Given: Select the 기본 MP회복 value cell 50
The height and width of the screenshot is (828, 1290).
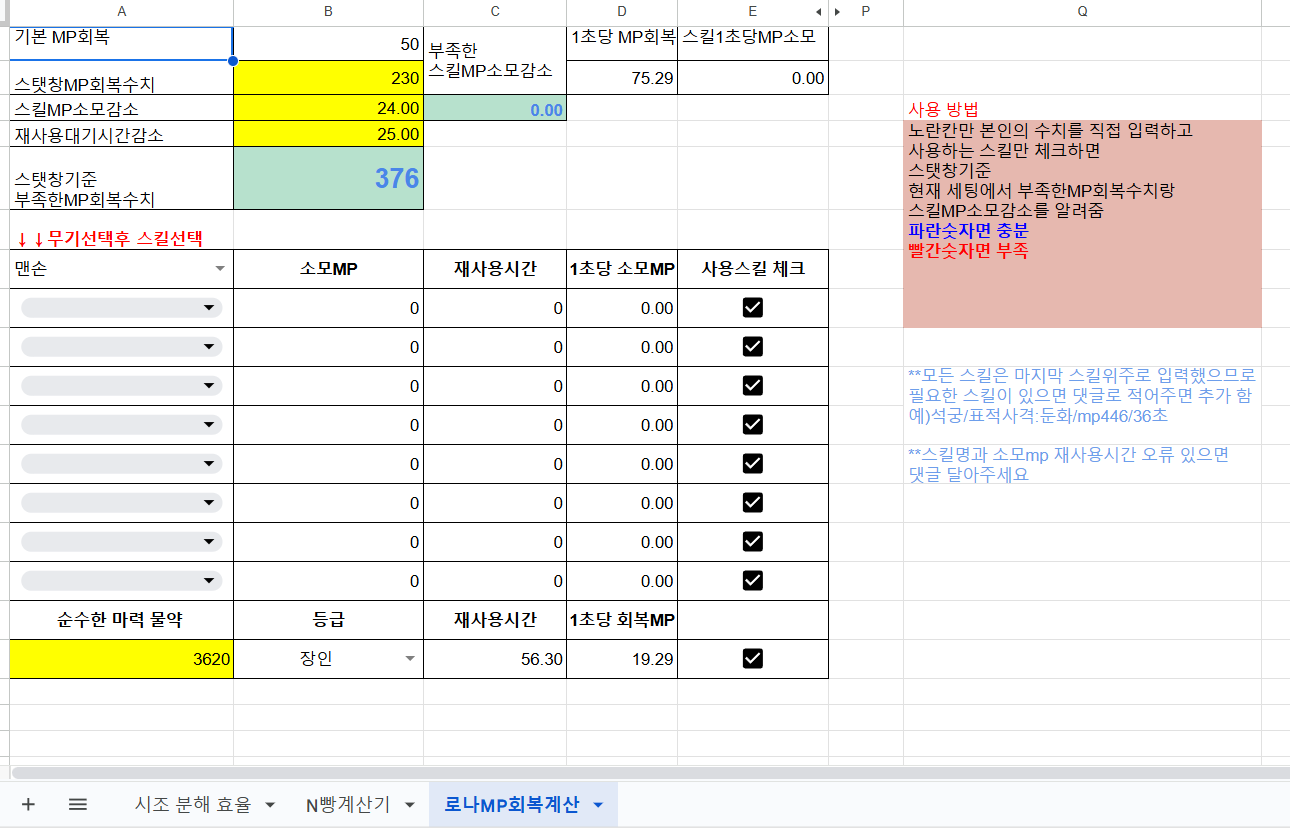Looking at the screenshot, I should tap(329, 44).
